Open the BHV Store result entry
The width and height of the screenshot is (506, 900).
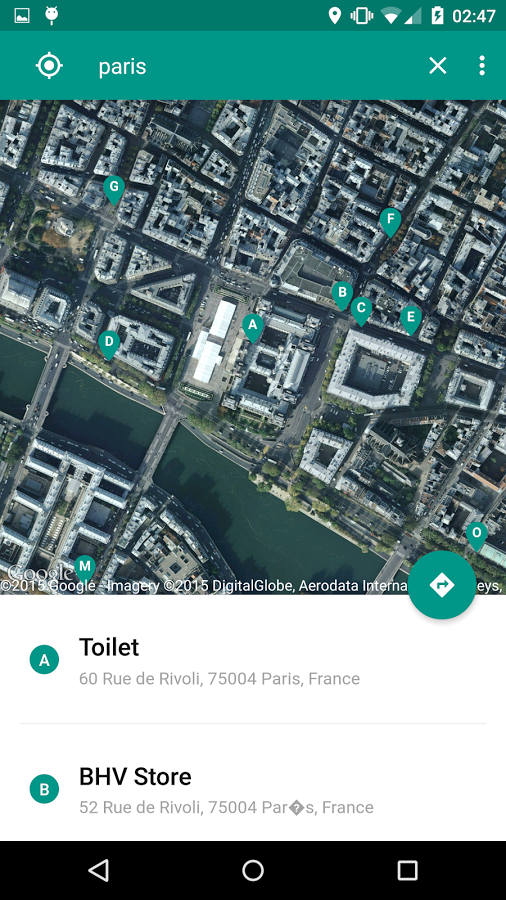click(253, 789)
